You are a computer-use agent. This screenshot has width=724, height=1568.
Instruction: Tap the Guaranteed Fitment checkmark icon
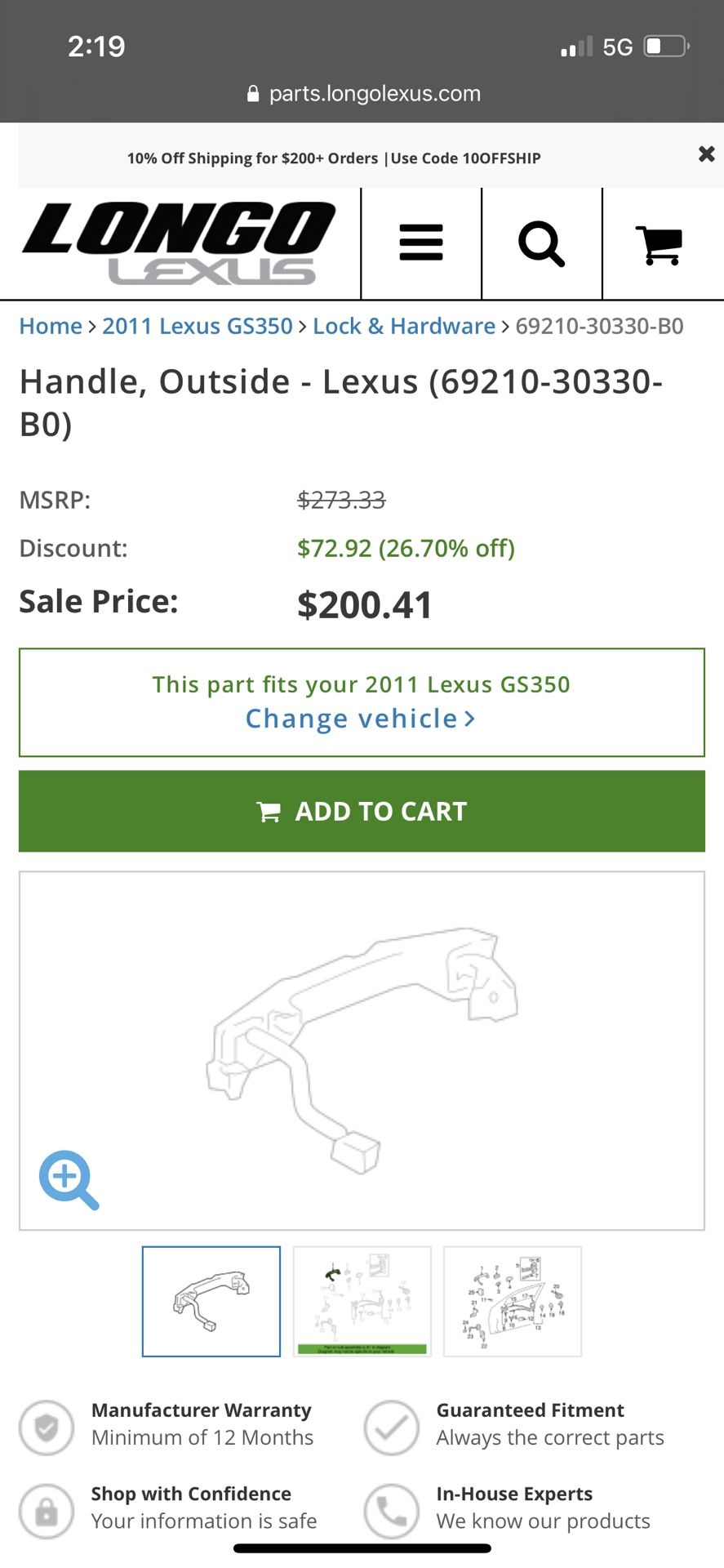(x=392, y=1428)
